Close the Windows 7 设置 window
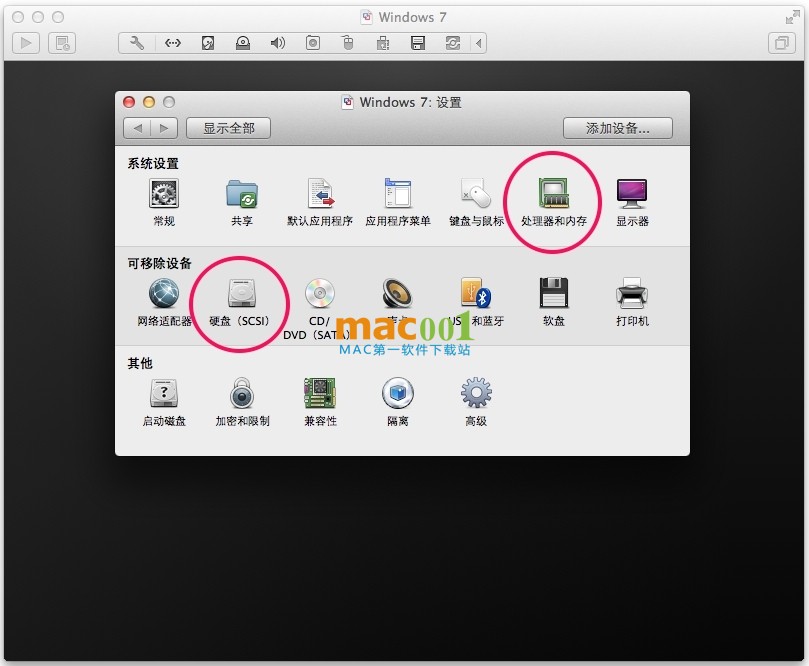This screenshot has width=809, height=666. pos(129,102)
